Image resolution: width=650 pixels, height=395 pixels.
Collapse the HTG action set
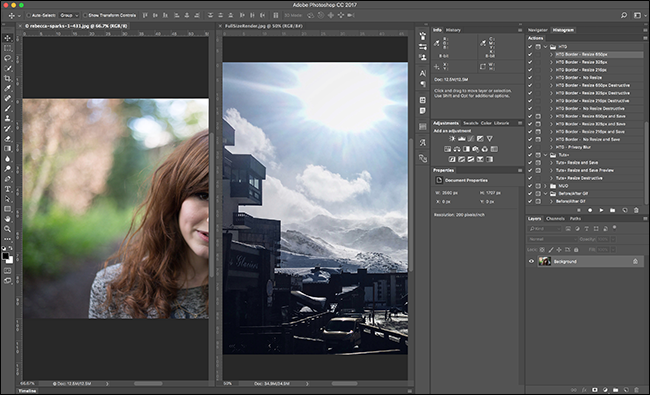click(546, 47)
